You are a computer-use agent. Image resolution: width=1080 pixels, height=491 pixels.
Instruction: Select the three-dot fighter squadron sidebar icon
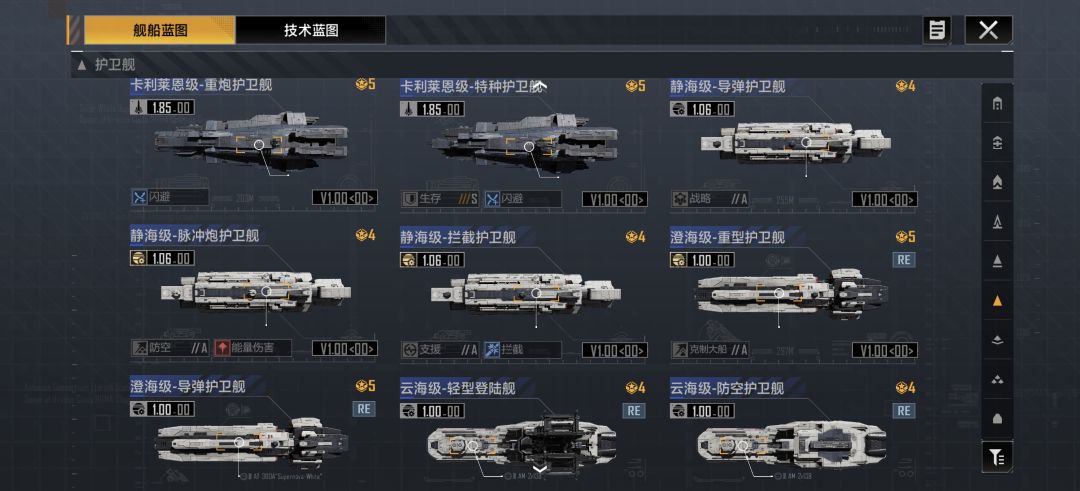(x=997, y=379)
